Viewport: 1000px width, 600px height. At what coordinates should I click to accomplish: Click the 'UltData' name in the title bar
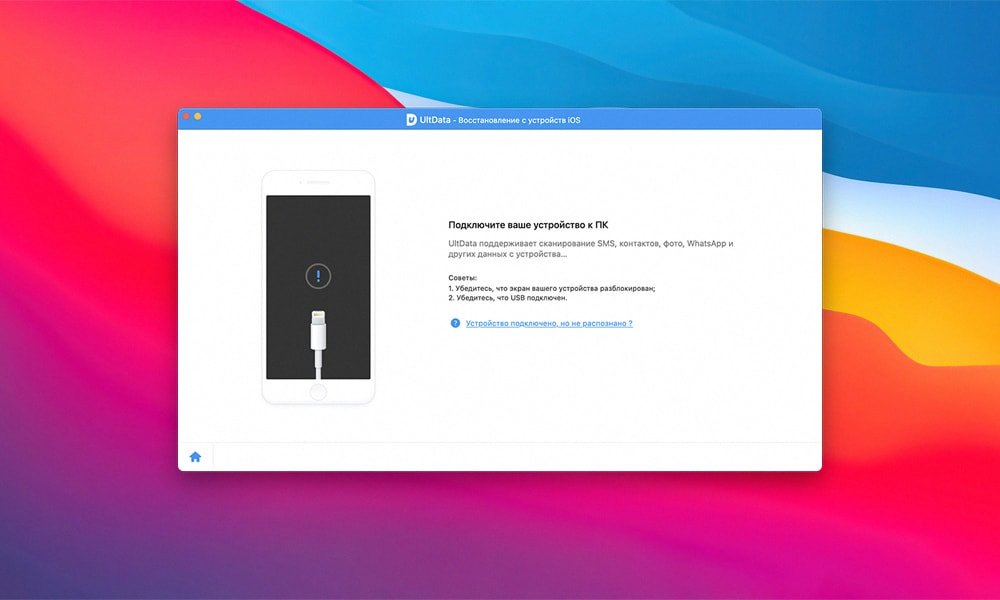(x=434, y=120)
